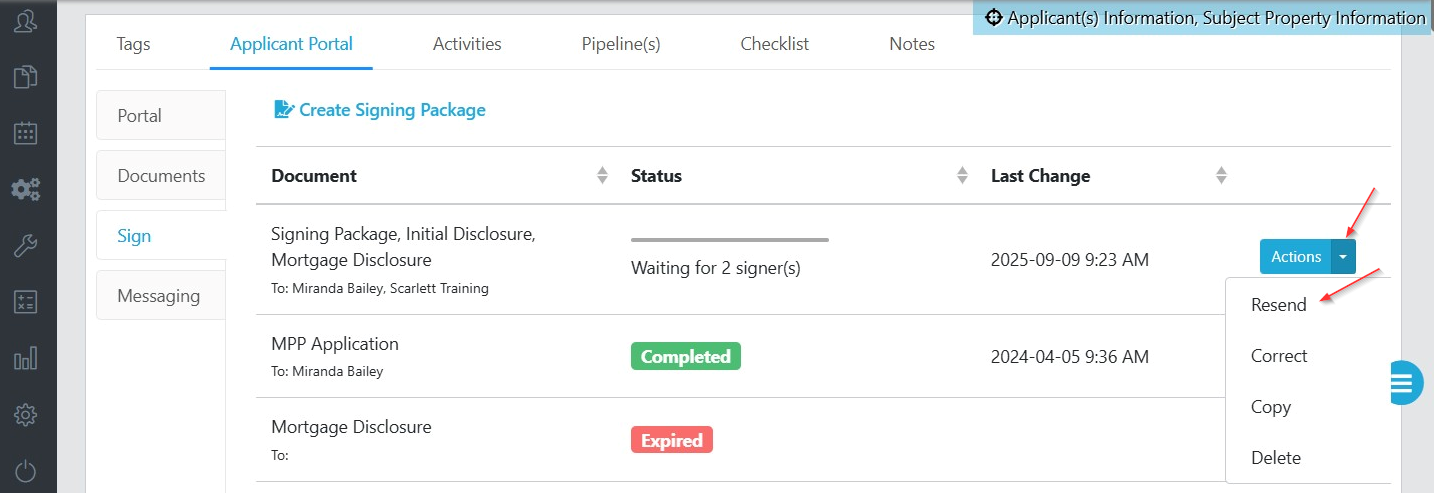The height and width of the screenshot is (493, 1434).
Task: Click the blue Actions button
Action: (1295, 257)
